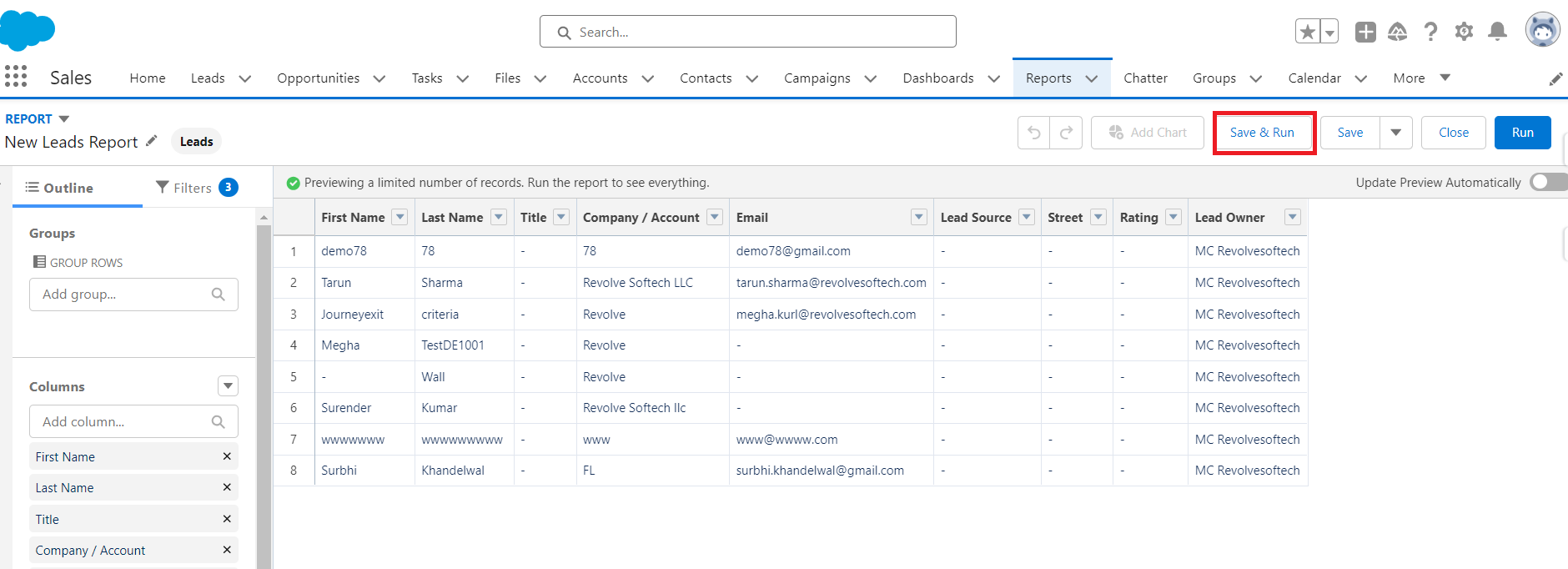
Task: Open Rating column header dropdown
Action: (1173, 217)
